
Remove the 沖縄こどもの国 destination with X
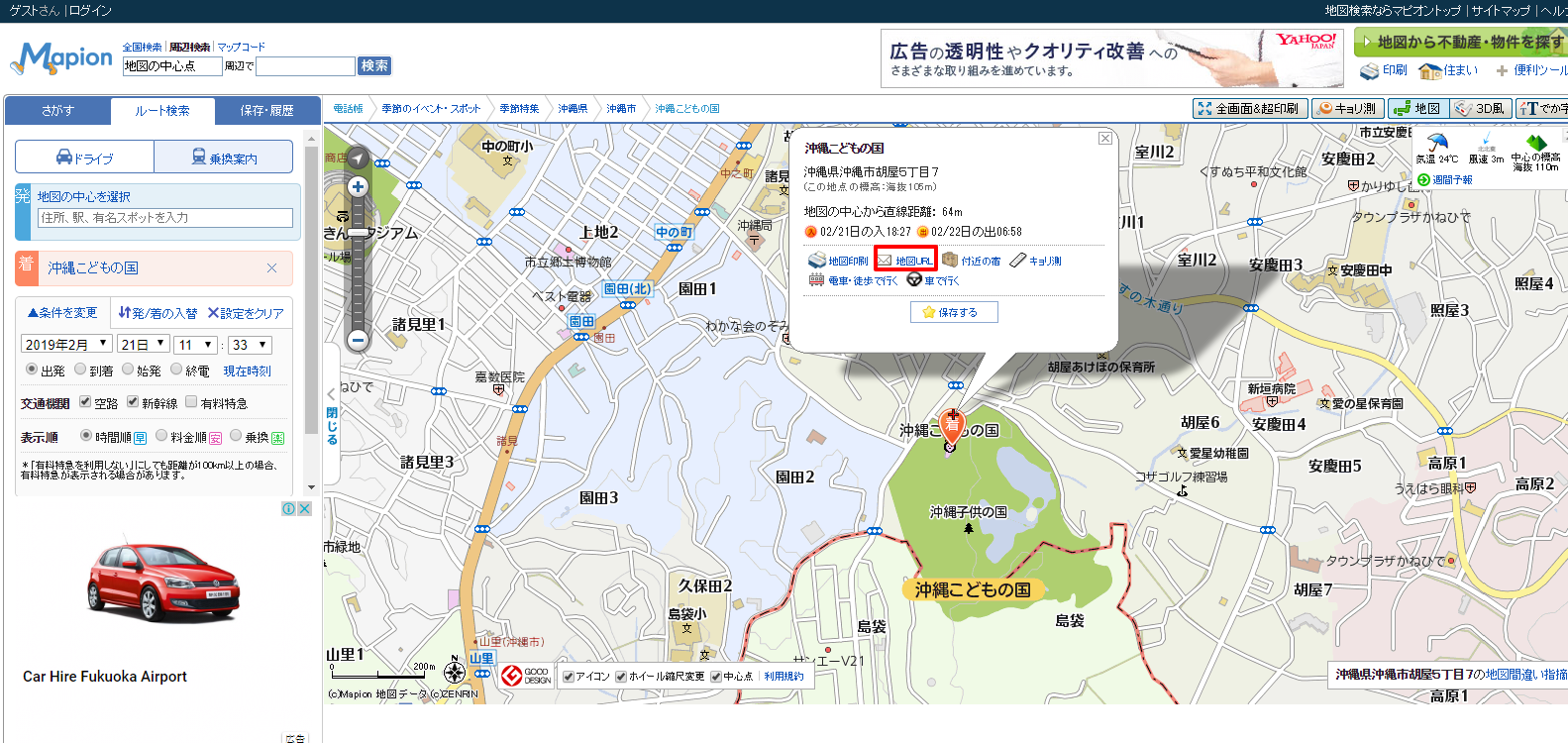point(271,268)
